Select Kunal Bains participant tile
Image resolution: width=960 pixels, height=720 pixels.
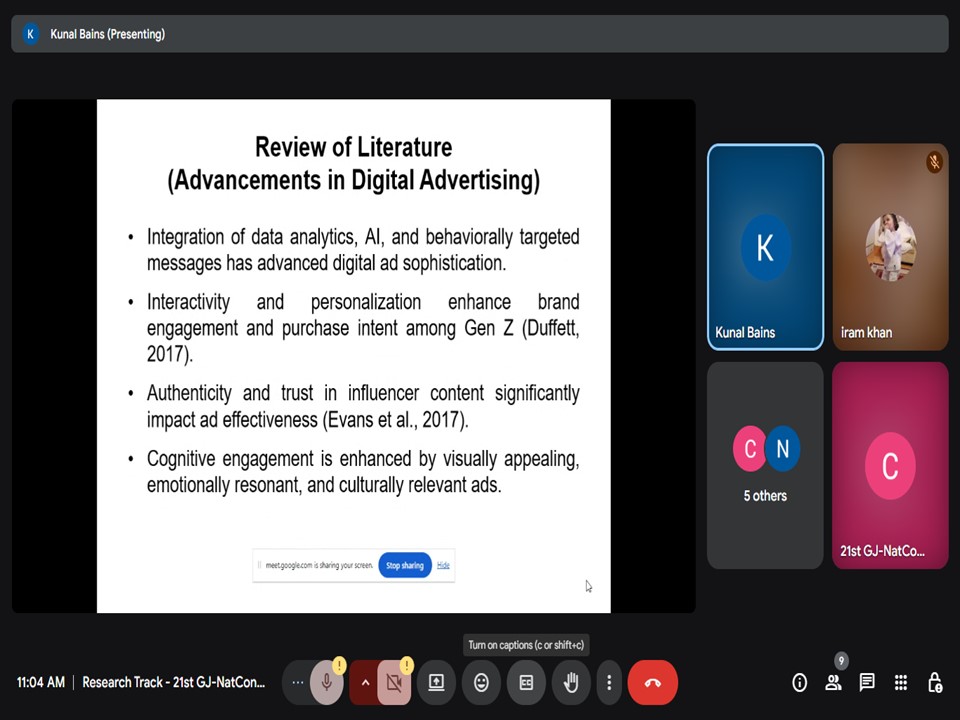(765, 247)
